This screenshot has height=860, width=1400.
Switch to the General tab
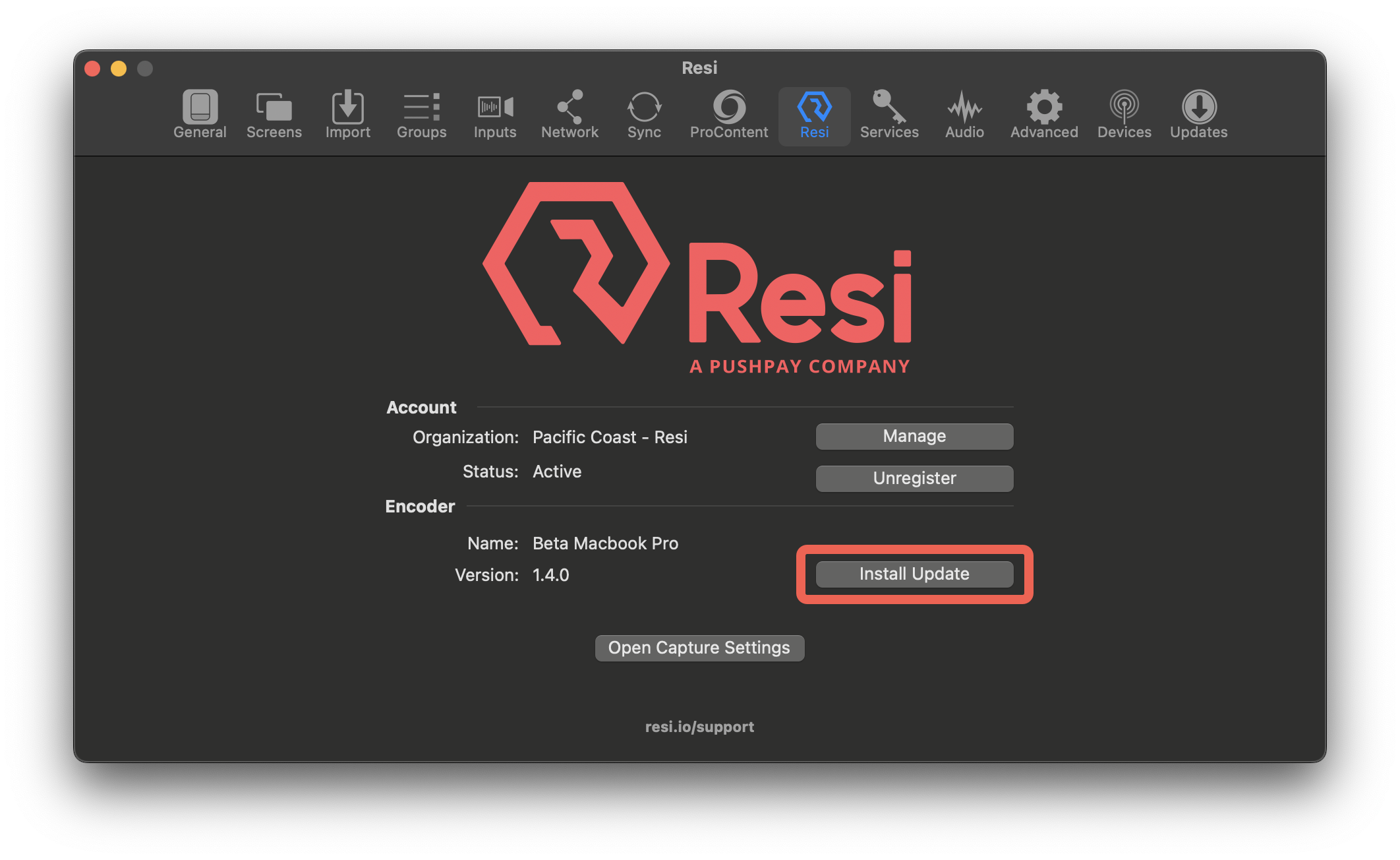click(x=200, y=113)
